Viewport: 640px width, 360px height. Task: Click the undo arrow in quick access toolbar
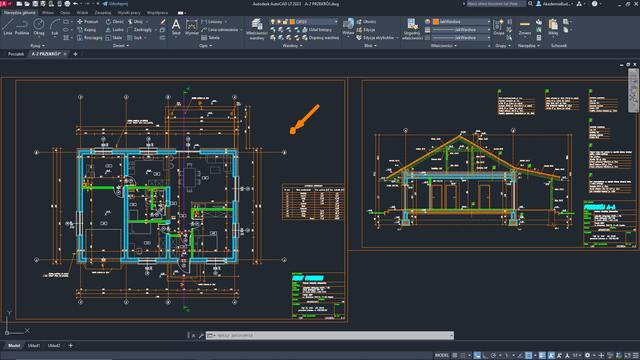(x=75, y=4)
